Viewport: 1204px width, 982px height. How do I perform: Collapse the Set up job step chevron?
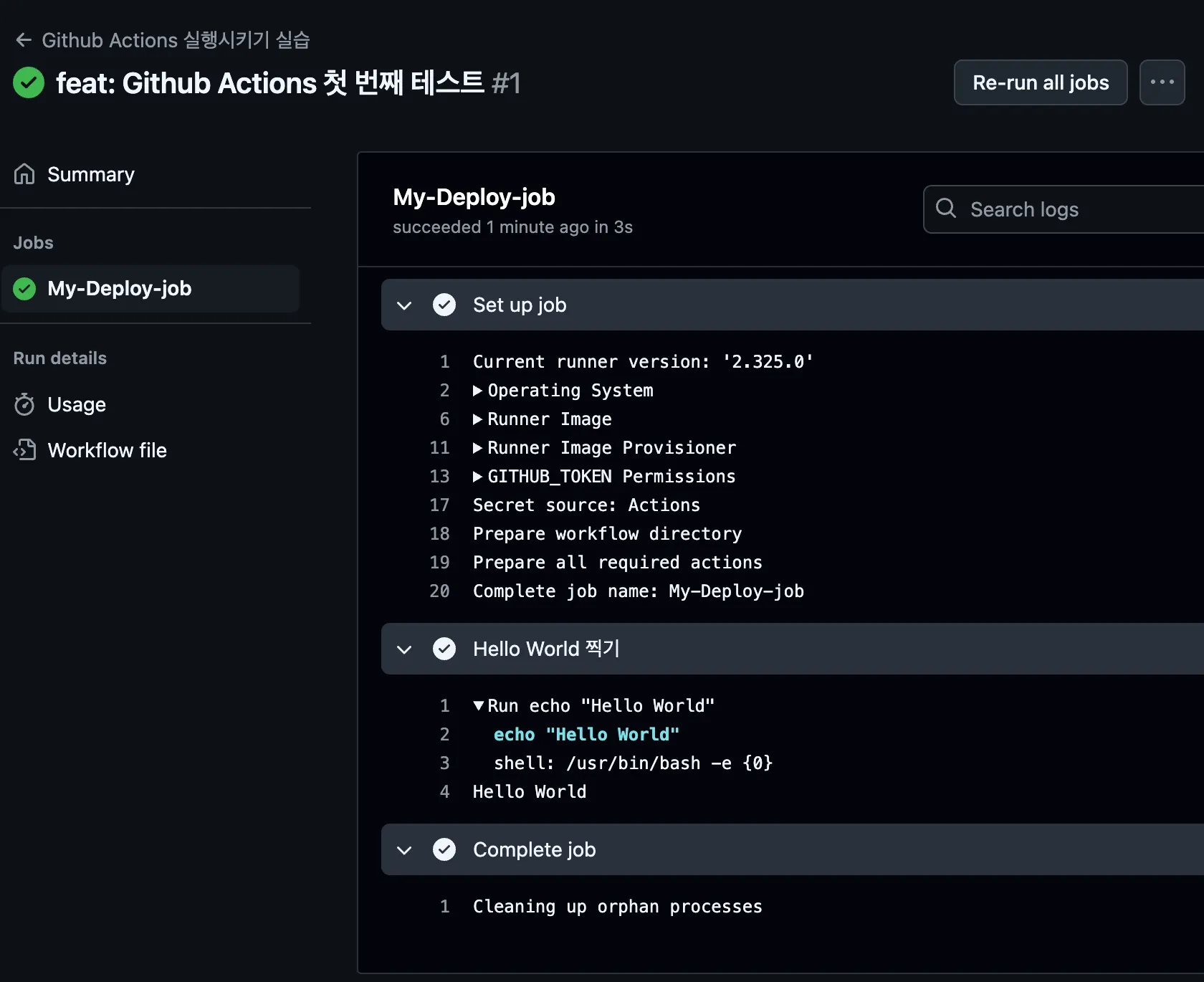pos(404,305)
